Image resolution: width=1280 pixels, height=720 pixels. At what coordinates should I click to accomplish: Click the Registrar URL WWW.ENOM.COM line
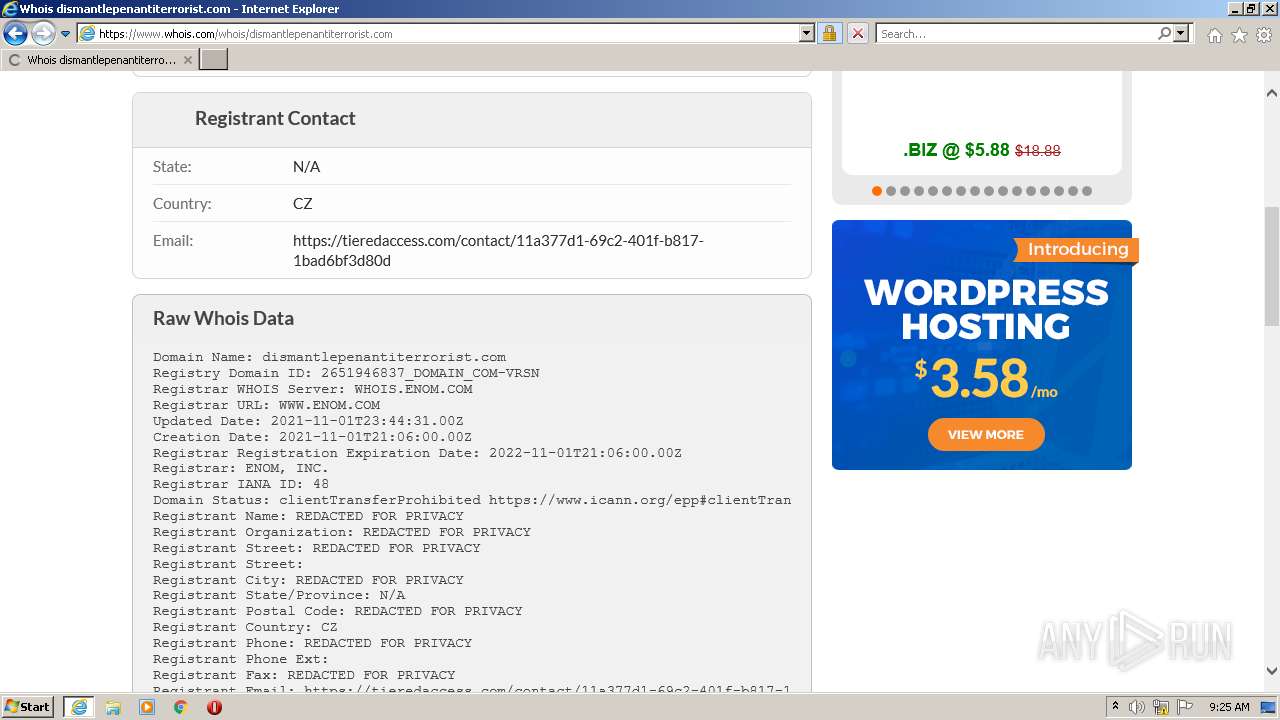266,405
